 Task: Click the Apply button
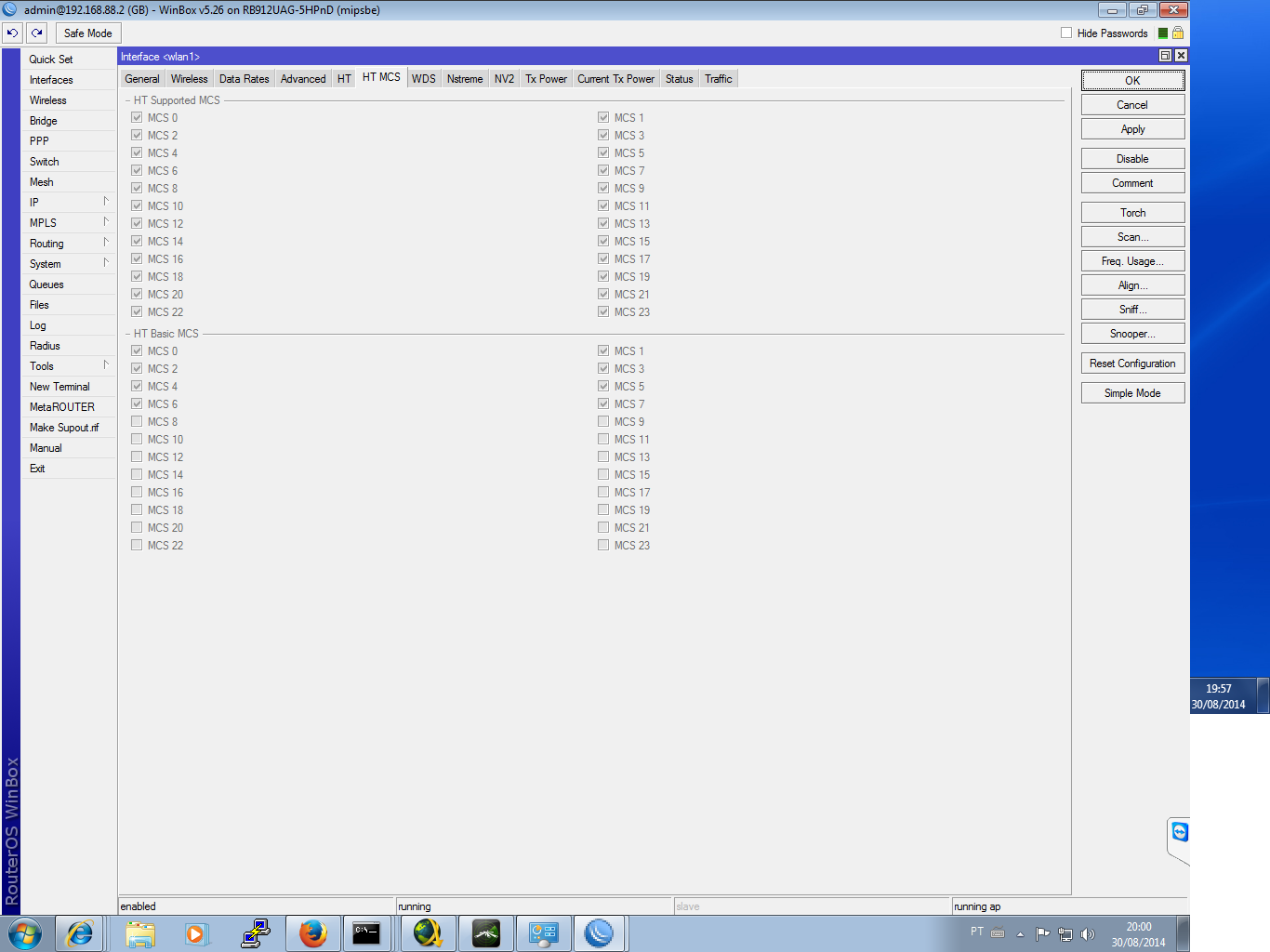pos(1132,129)
